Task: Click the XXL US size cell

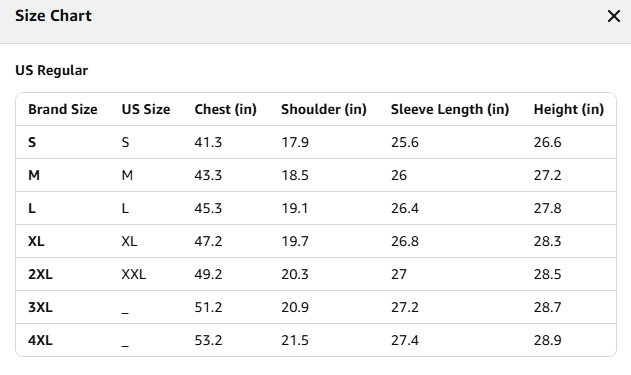Action: click(x=134, y=274)
